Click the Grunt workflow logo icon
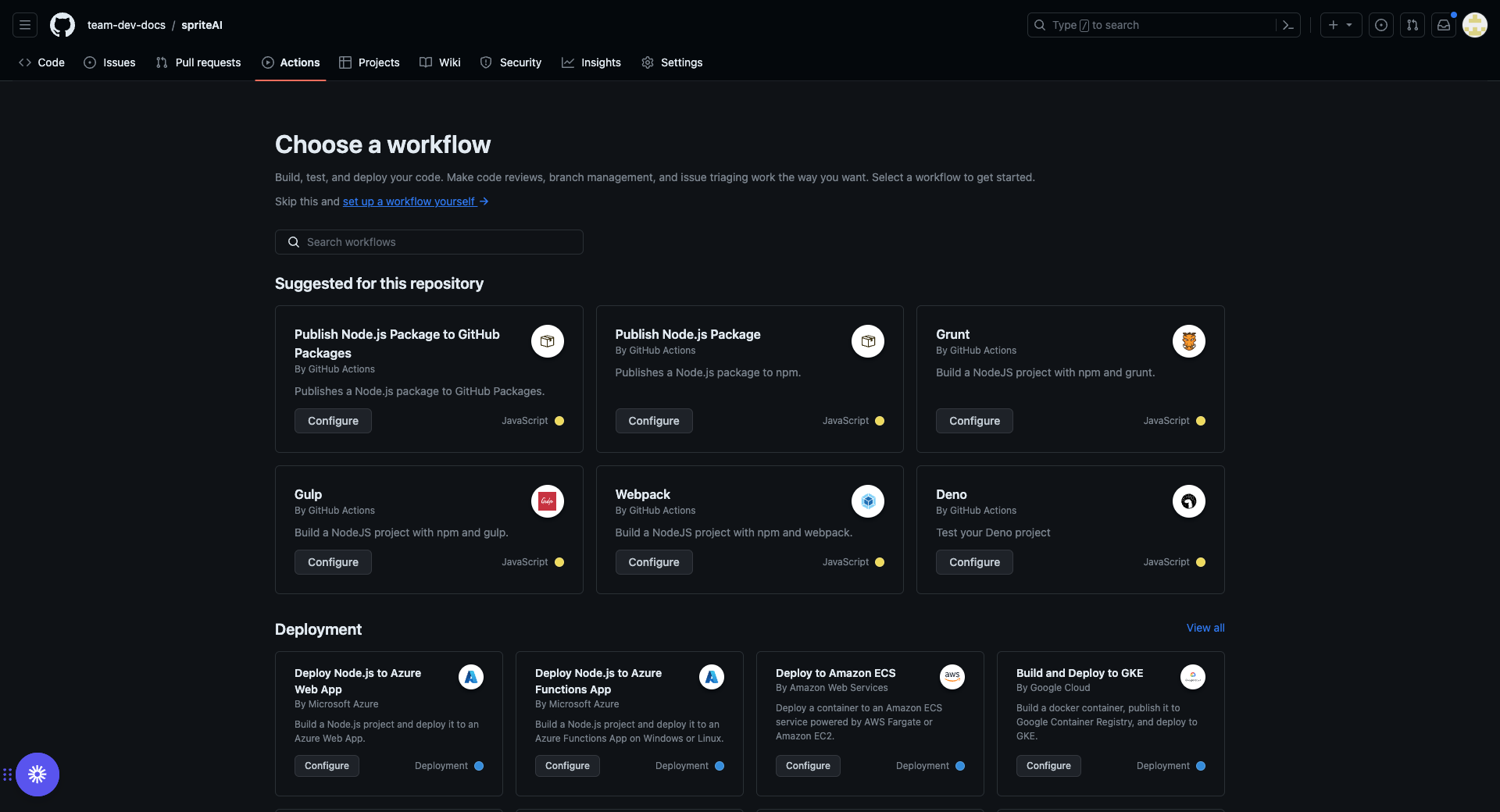 pyautogui.click(x=1188, y=341)
